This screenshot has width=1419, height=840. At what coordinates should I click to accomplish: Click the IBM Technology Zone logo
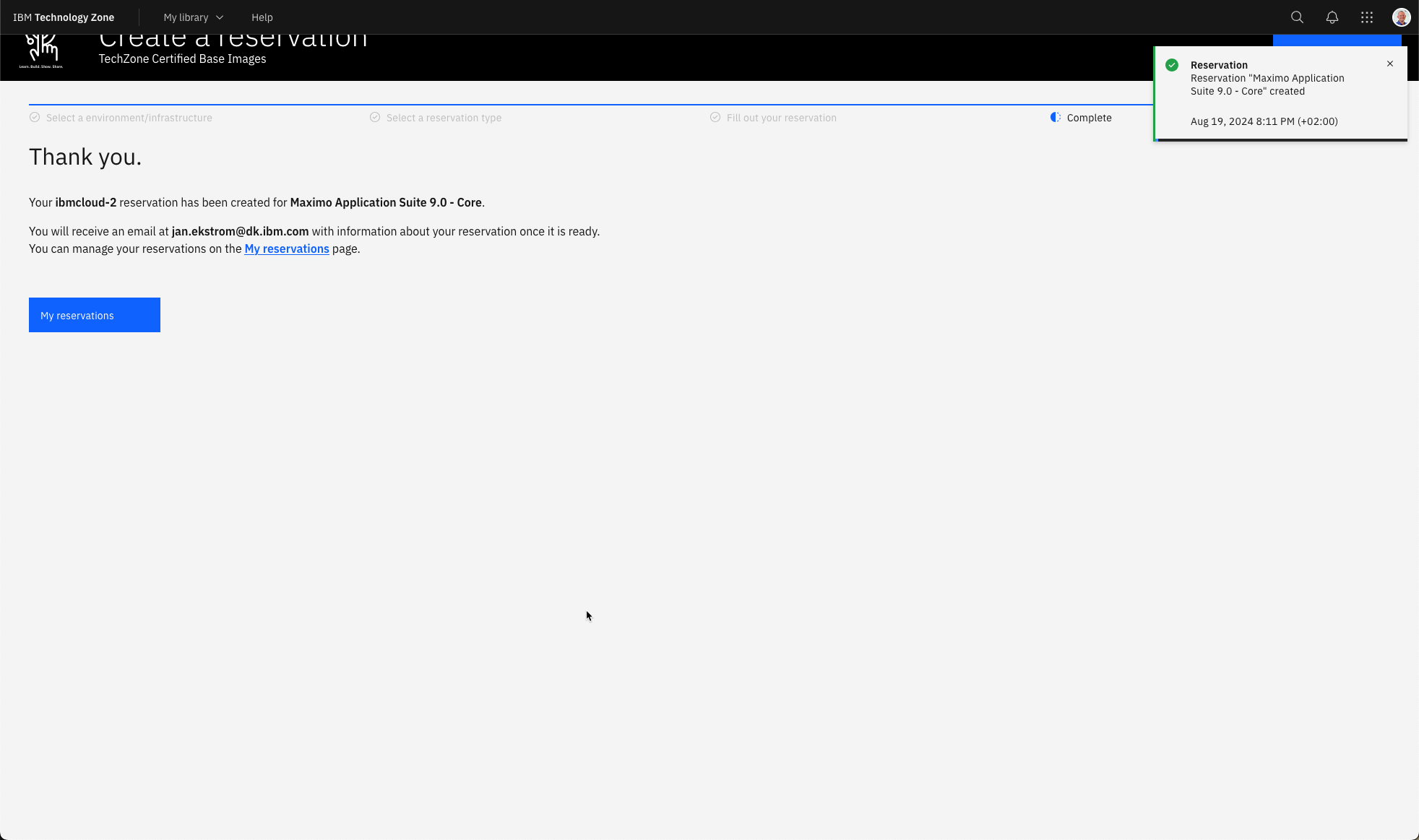[63, 17]
